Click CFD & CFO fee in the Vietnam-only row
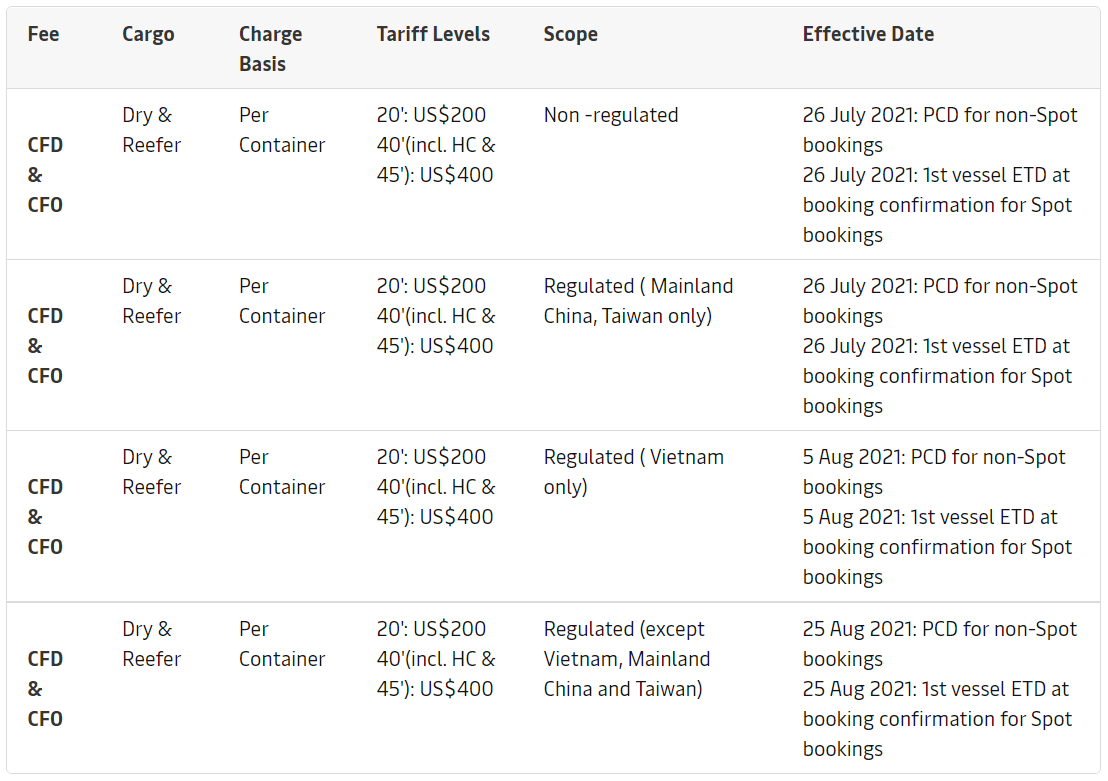 click(45, 517)
